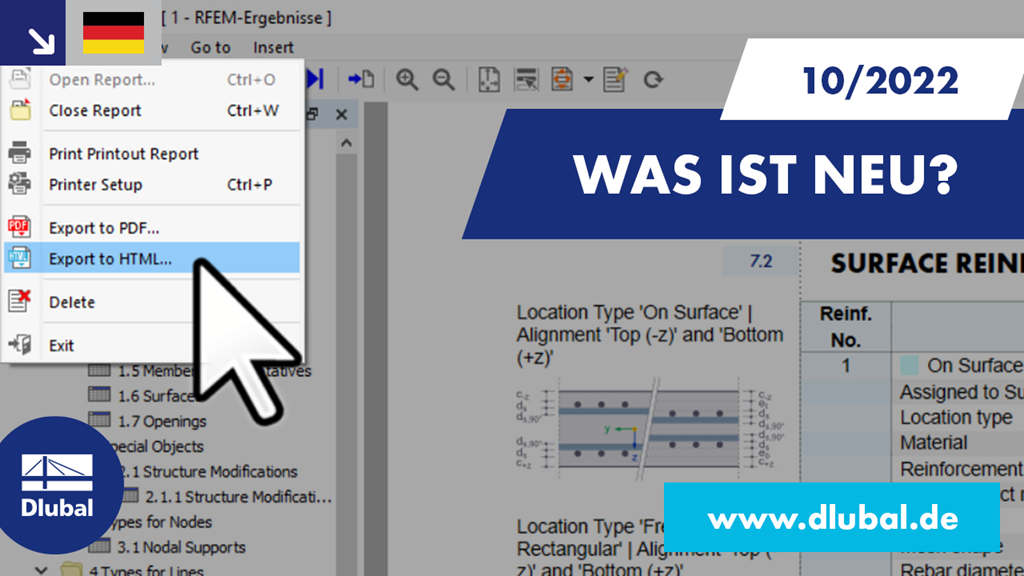Viewport: 1024px width, 576px height.
Task: Click table icon beside 3.1 Nodal Supports
Action: [99, 546]
